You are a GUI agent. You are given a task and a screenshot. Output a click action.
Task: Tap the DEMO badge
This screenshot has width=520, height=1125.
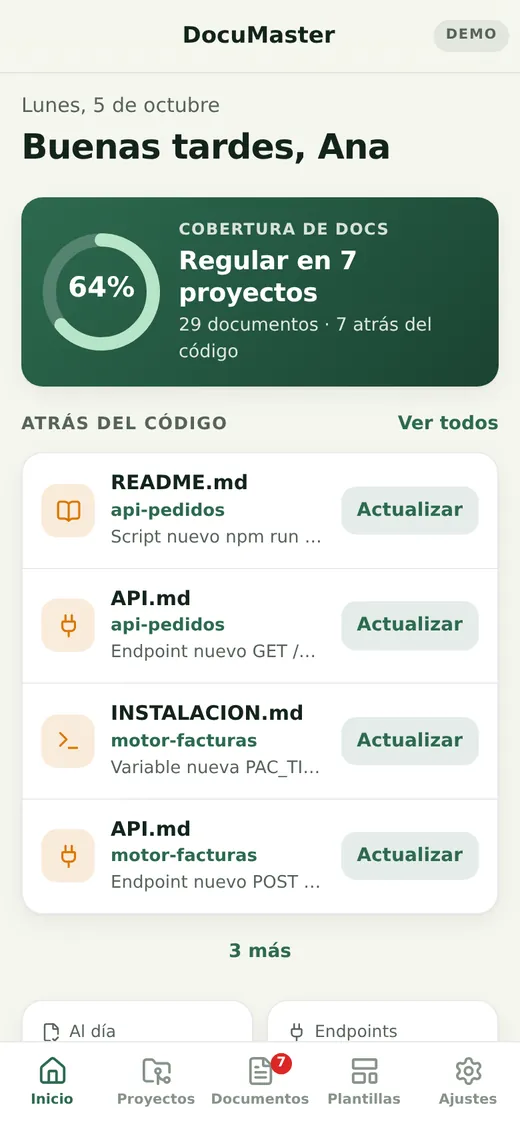[x=471, y=34]
